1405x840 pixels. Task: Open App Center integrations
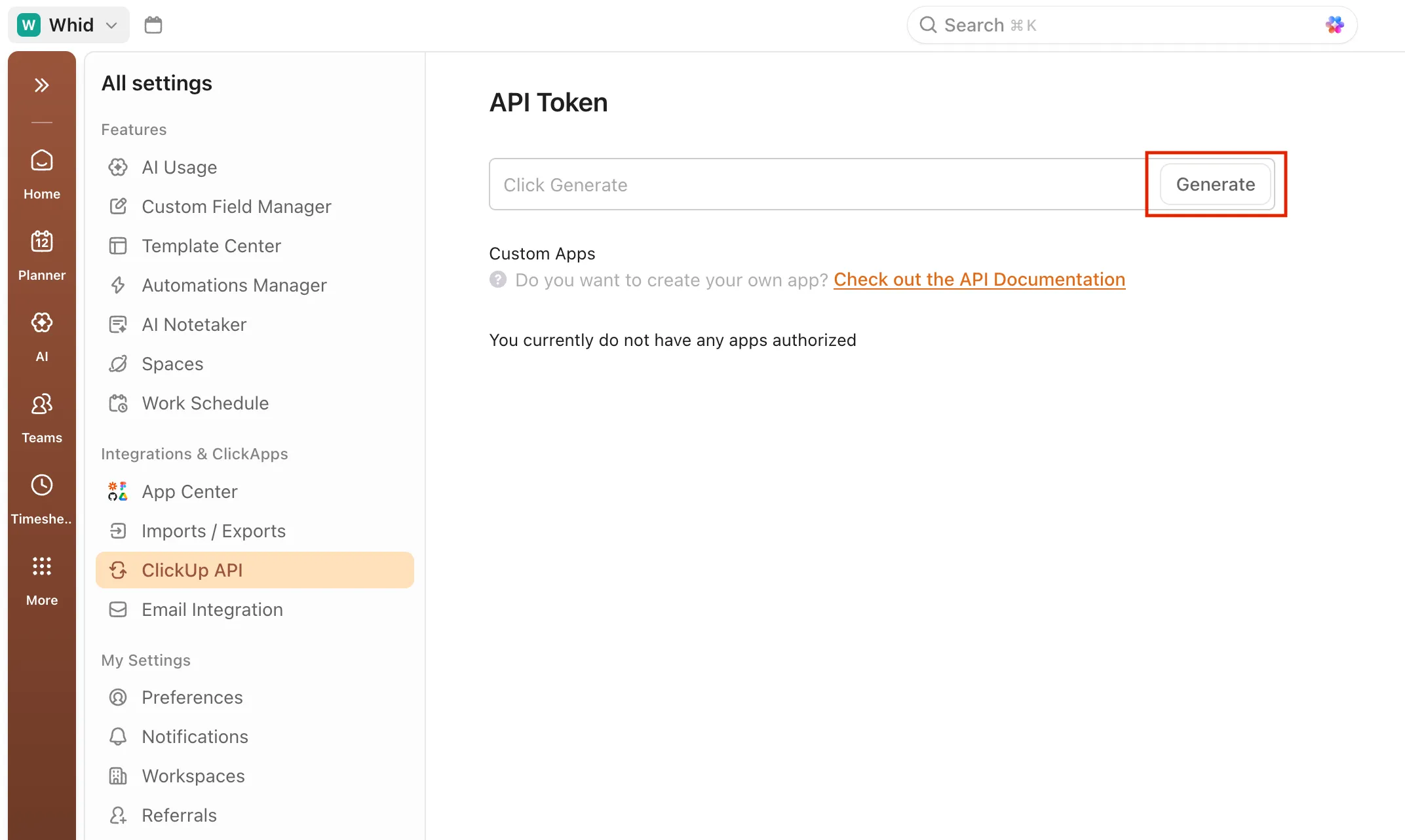point(255,492)
